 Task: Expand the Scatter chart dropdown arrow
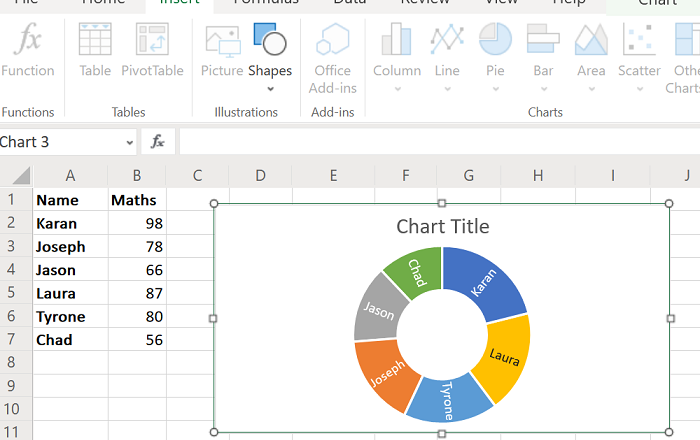[640, 89]
